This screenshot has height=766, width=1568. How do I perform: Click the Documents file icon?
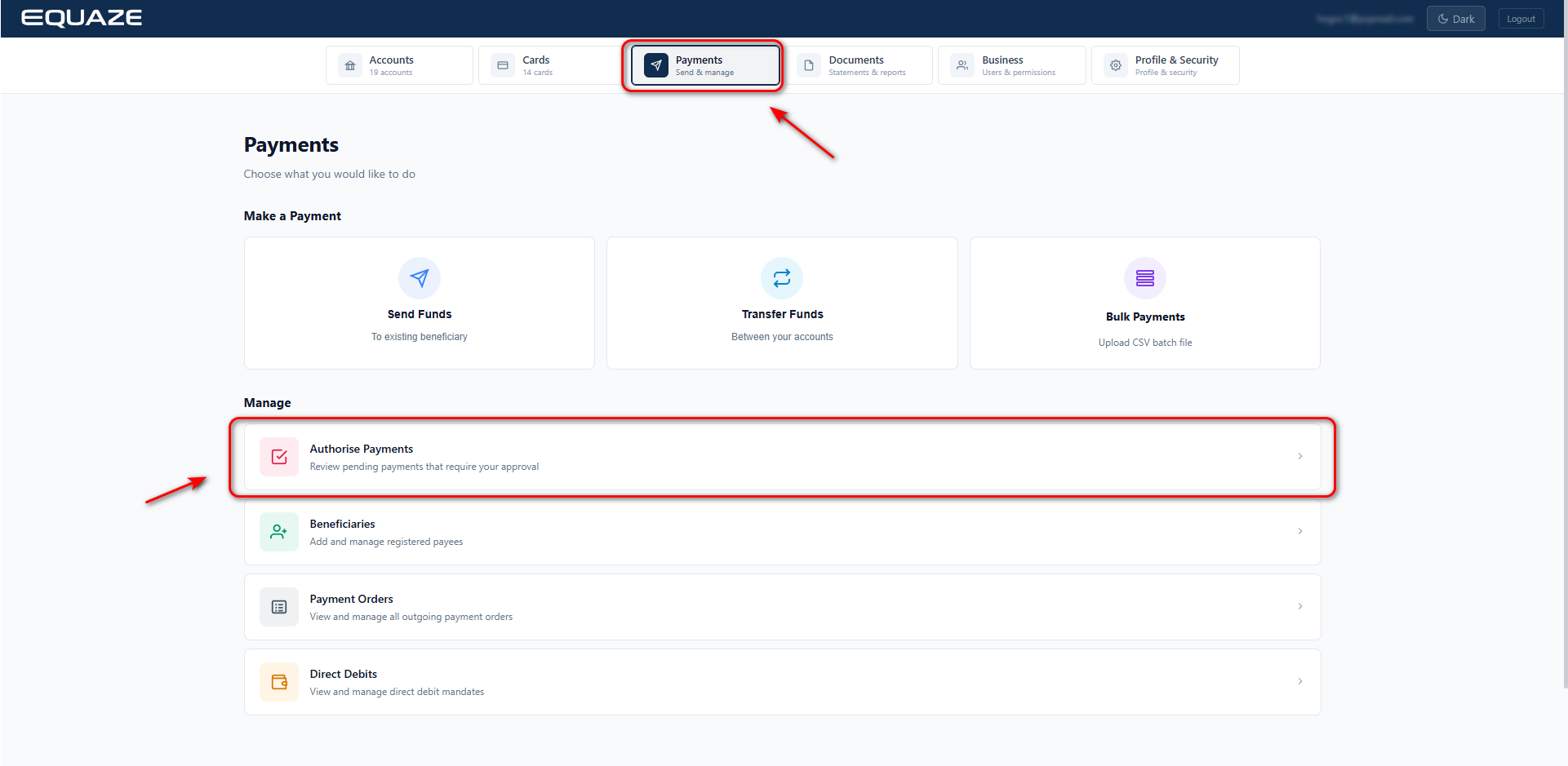pyautogui.click(x=809, y=65)
